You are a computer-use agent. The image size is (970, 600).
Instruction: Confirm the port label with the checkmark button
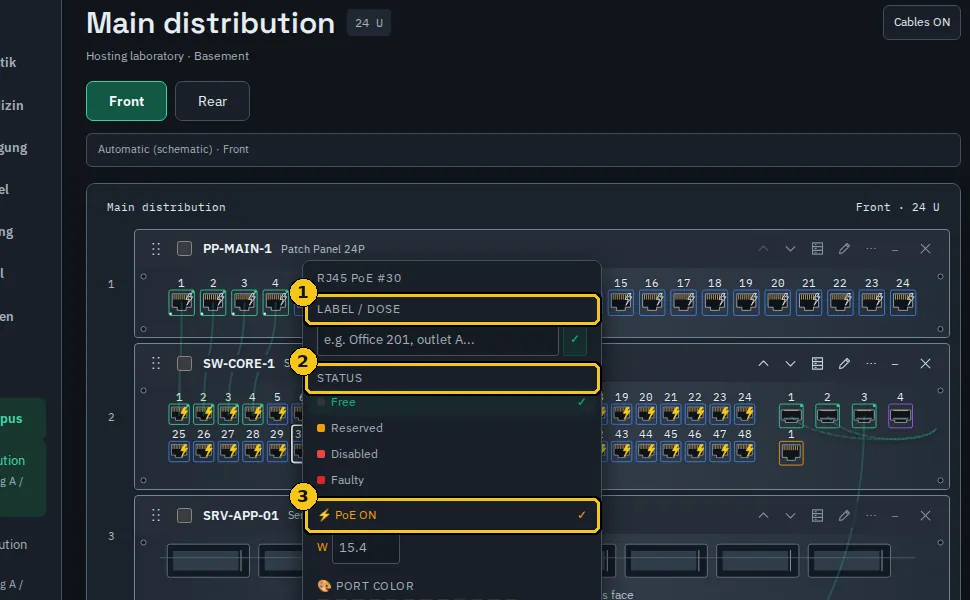tap(575, 340)
